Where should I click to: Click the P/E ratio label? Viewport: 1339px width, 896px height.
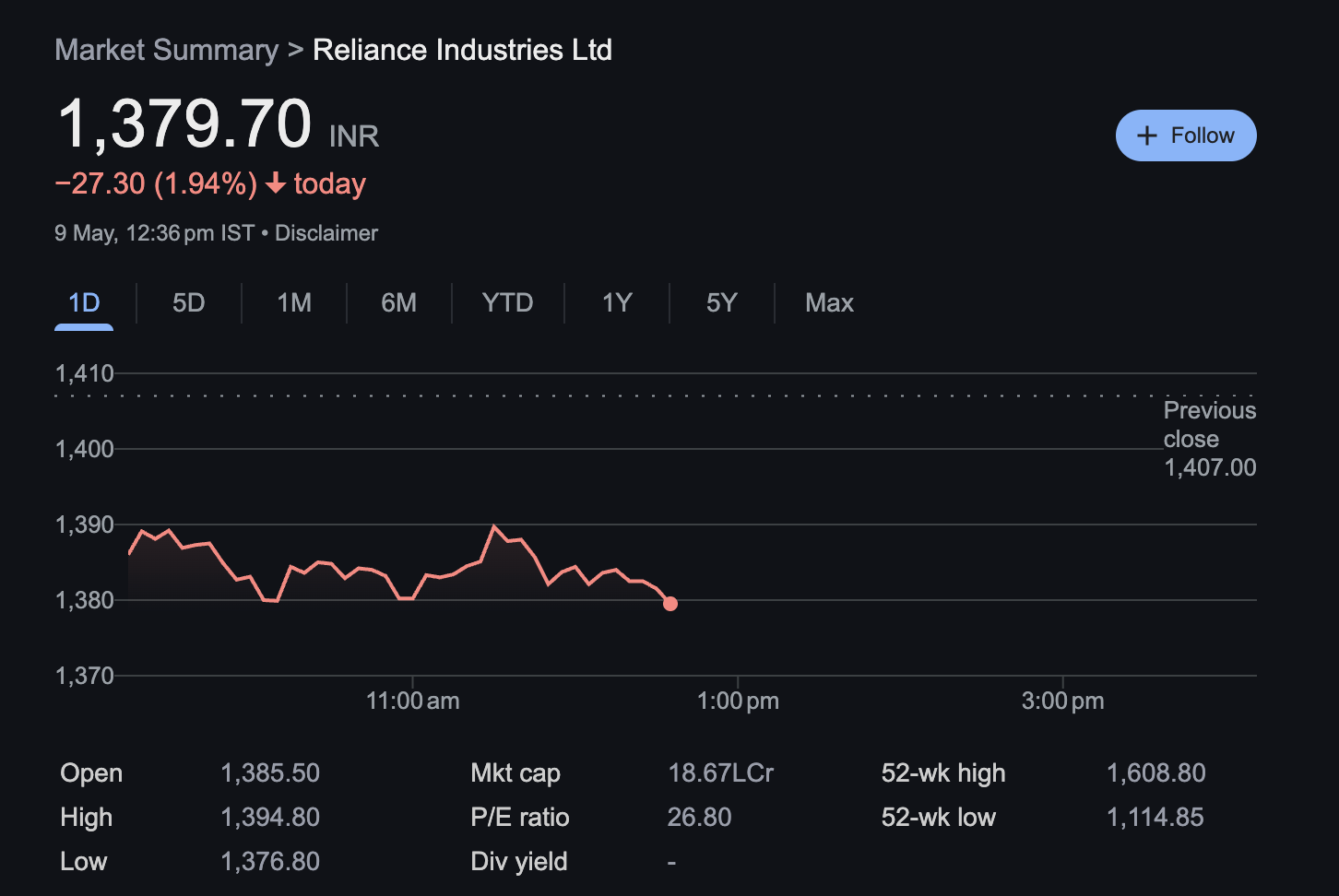pyautogui.click(x=520, y=818)
